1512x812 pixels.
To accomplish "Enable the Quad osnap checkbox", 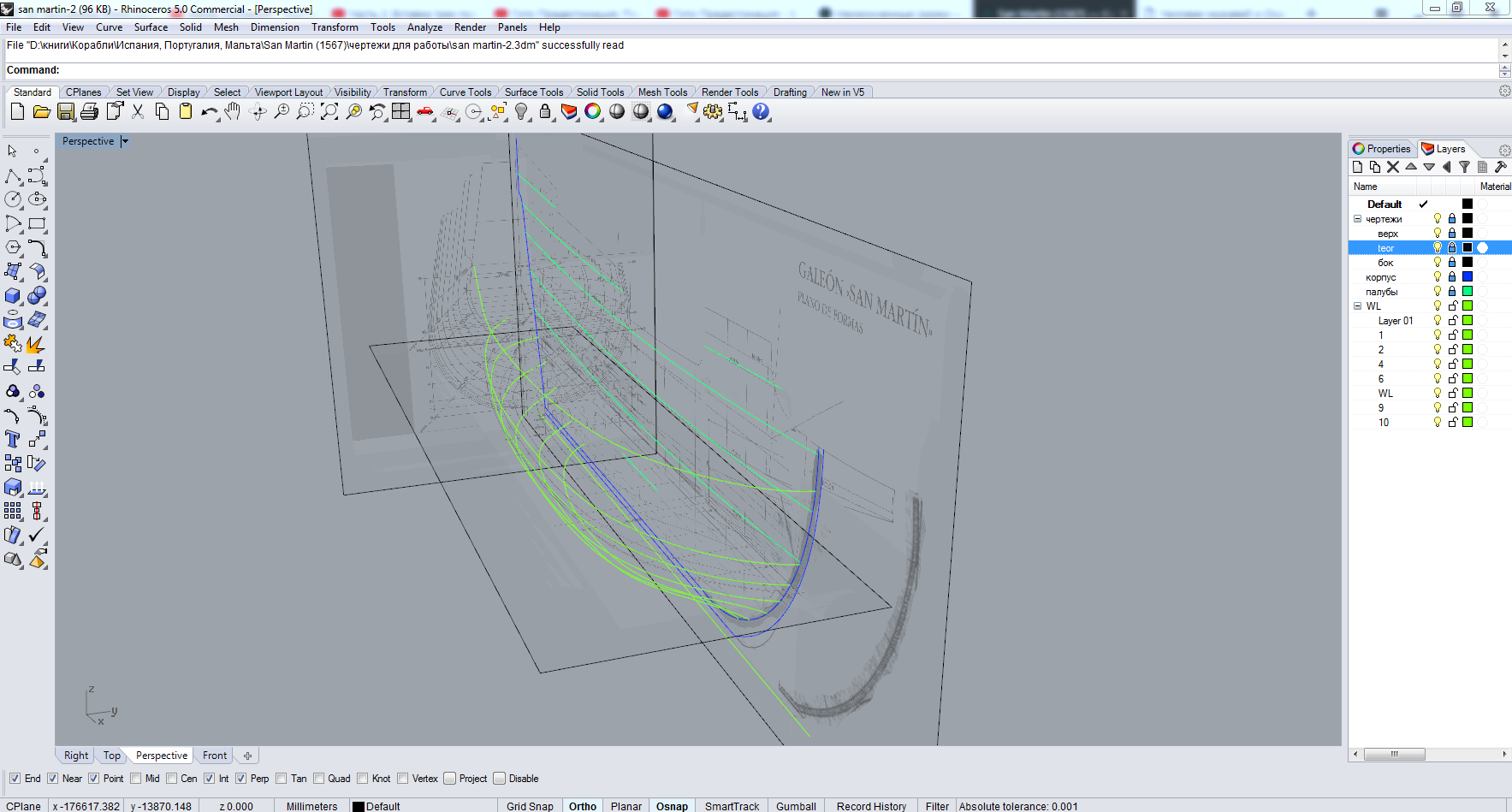I will click(319, 779).
